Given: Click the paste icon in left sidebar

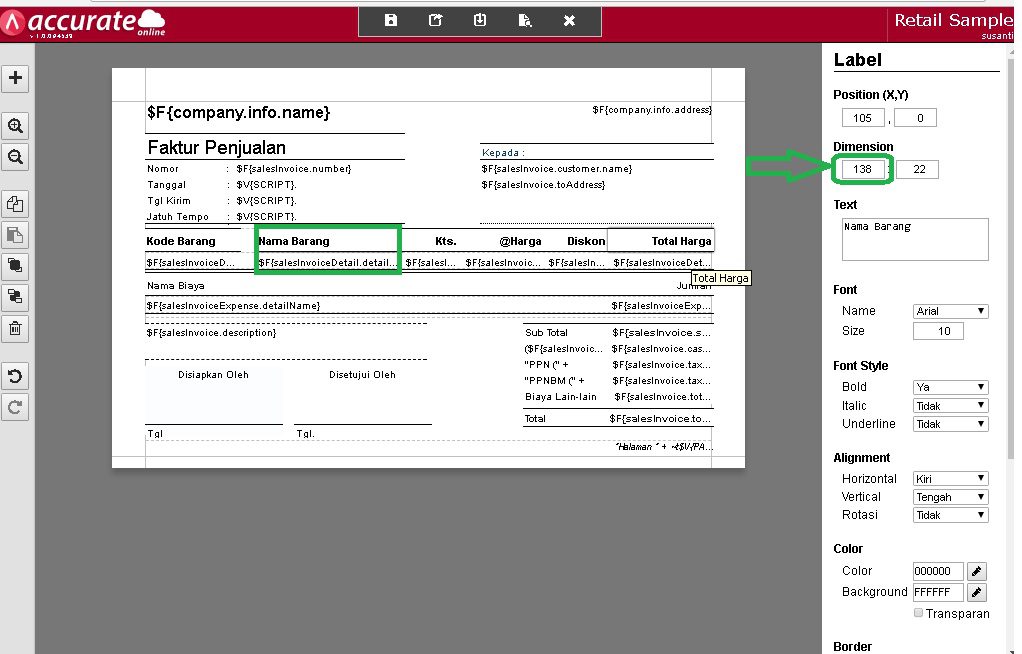Looking at the screenshot, I should tap(16, 235).
